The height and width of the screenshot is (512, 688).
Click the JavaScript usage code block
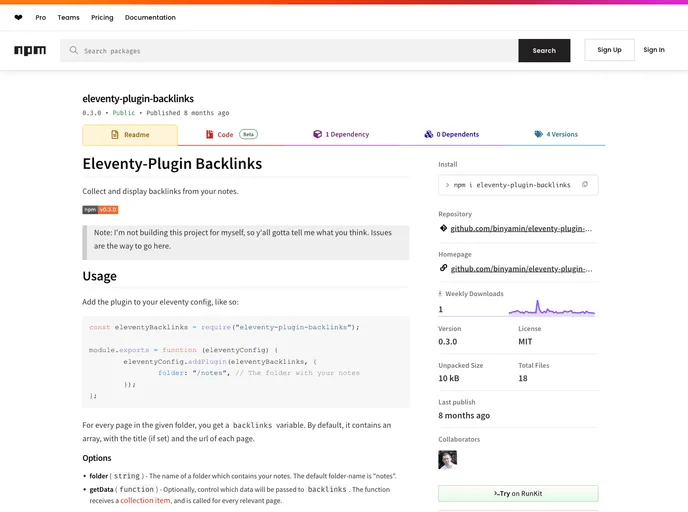coord(246,362)
